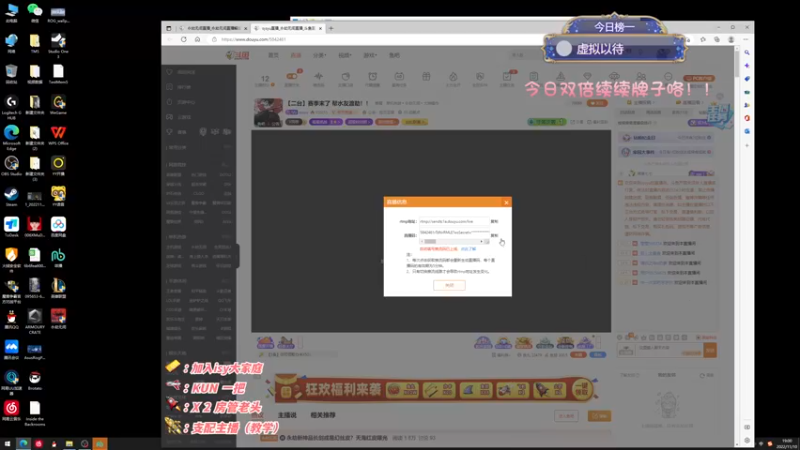Open Steam desktop icon
Image resolution: width=800 pixels, height=450 pixels.
(11, 196)
